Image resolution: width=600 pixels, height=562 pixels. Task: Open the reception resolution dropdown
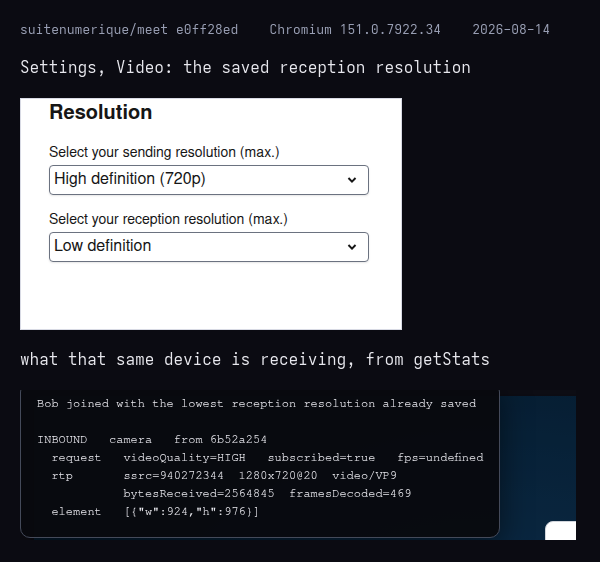coord(209,247)
